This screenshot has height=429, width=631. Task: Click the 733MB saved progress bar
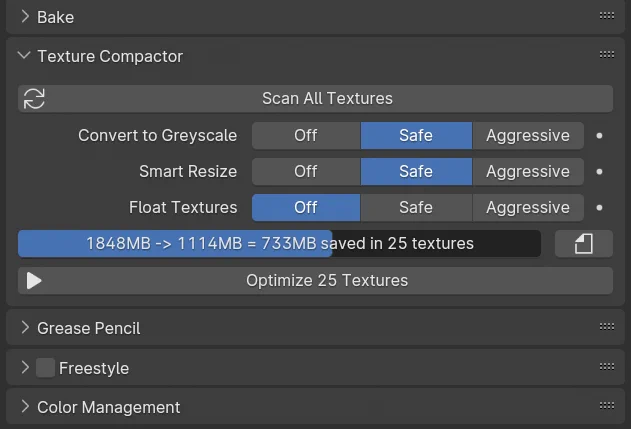279,243
